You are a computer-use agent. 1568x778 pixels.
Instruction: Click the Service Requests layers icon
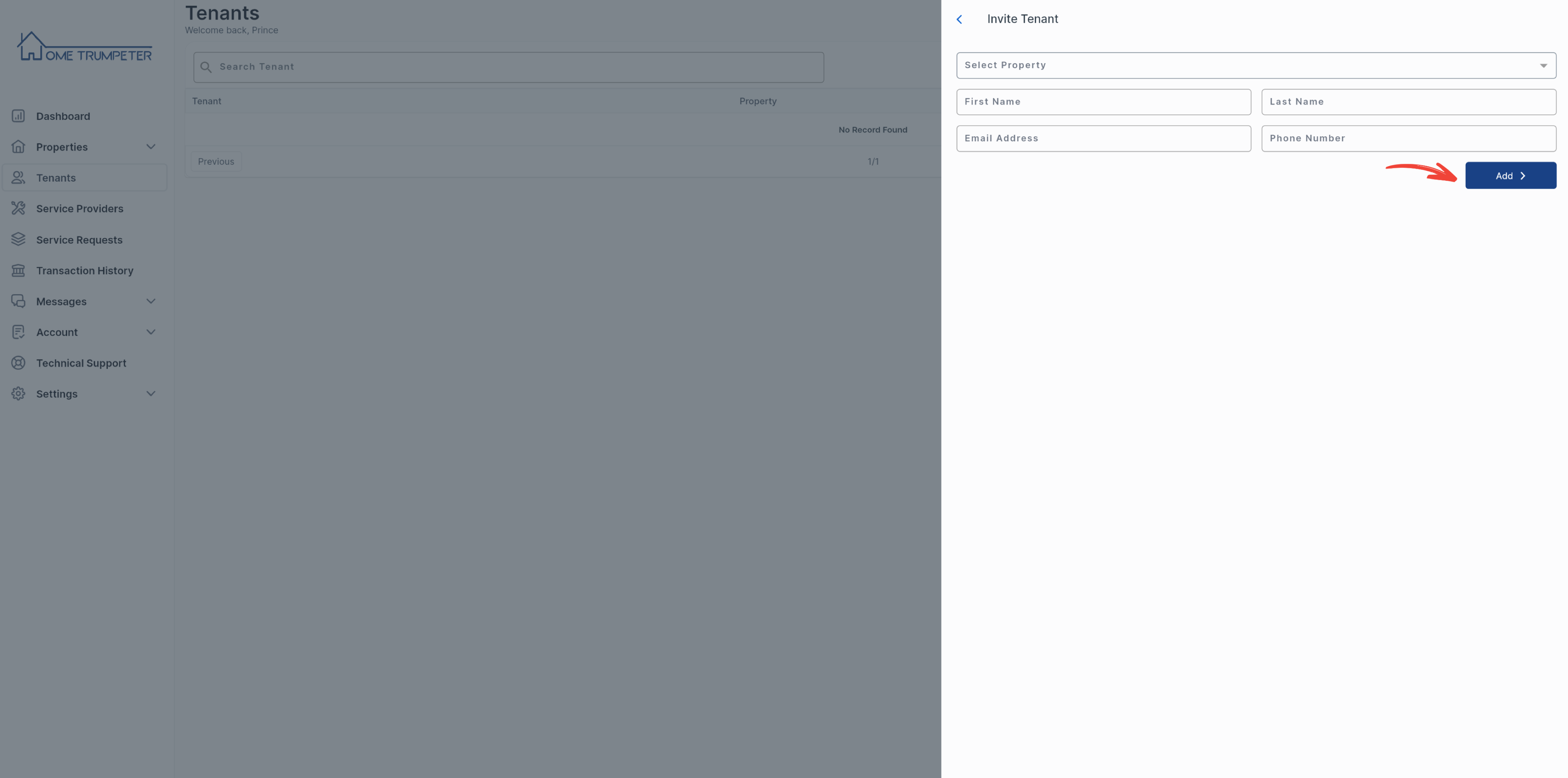pos(18,239)
